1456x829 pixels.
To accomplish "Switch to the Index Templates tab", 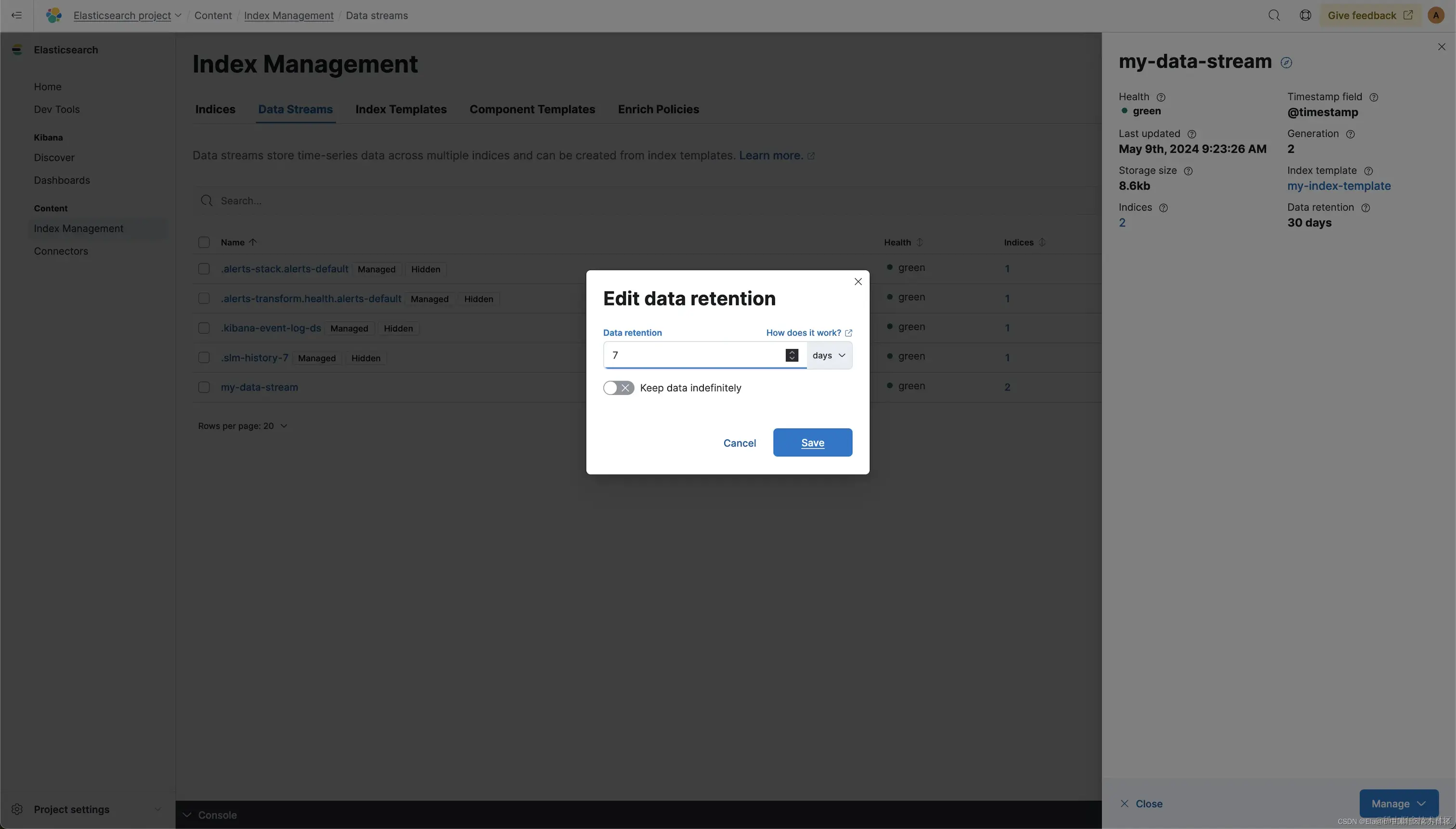I will point(401,109).
